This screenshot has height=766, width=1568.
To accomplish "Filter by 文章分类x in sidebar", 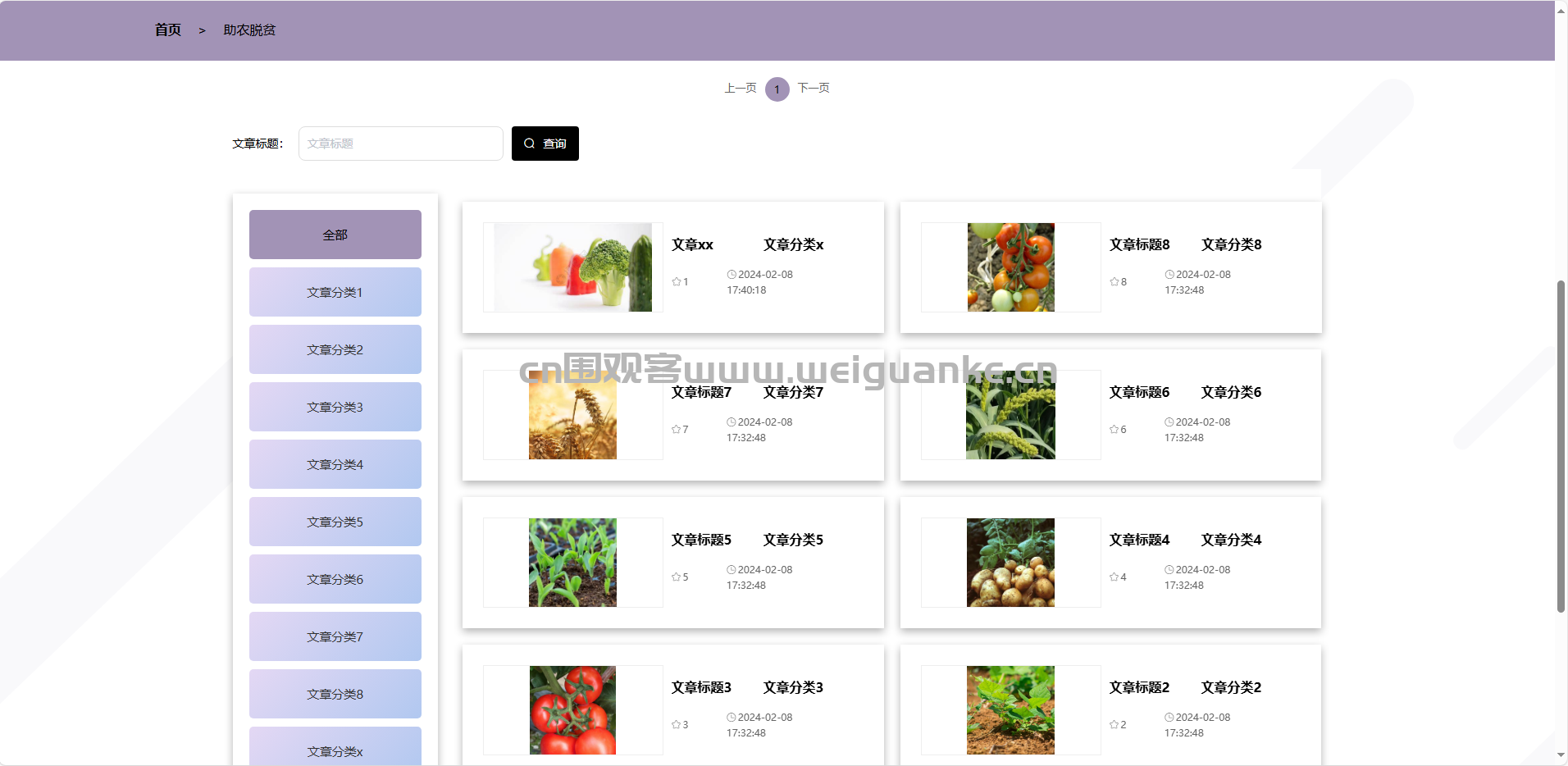I will click(335, 746).
